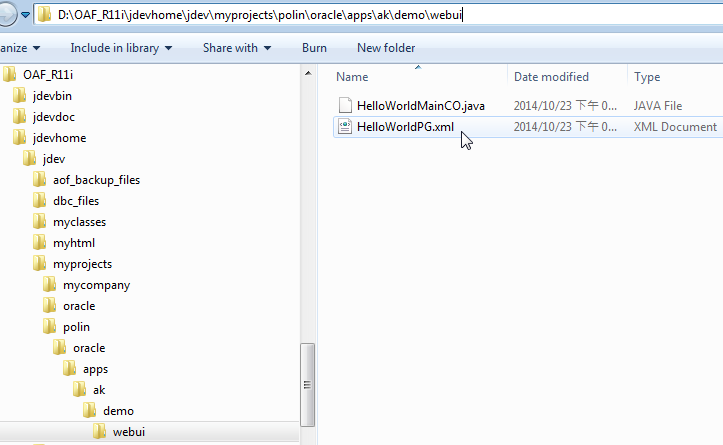Select jdevbin in the folder tree
Screen dimensions: 723x445
52,96
